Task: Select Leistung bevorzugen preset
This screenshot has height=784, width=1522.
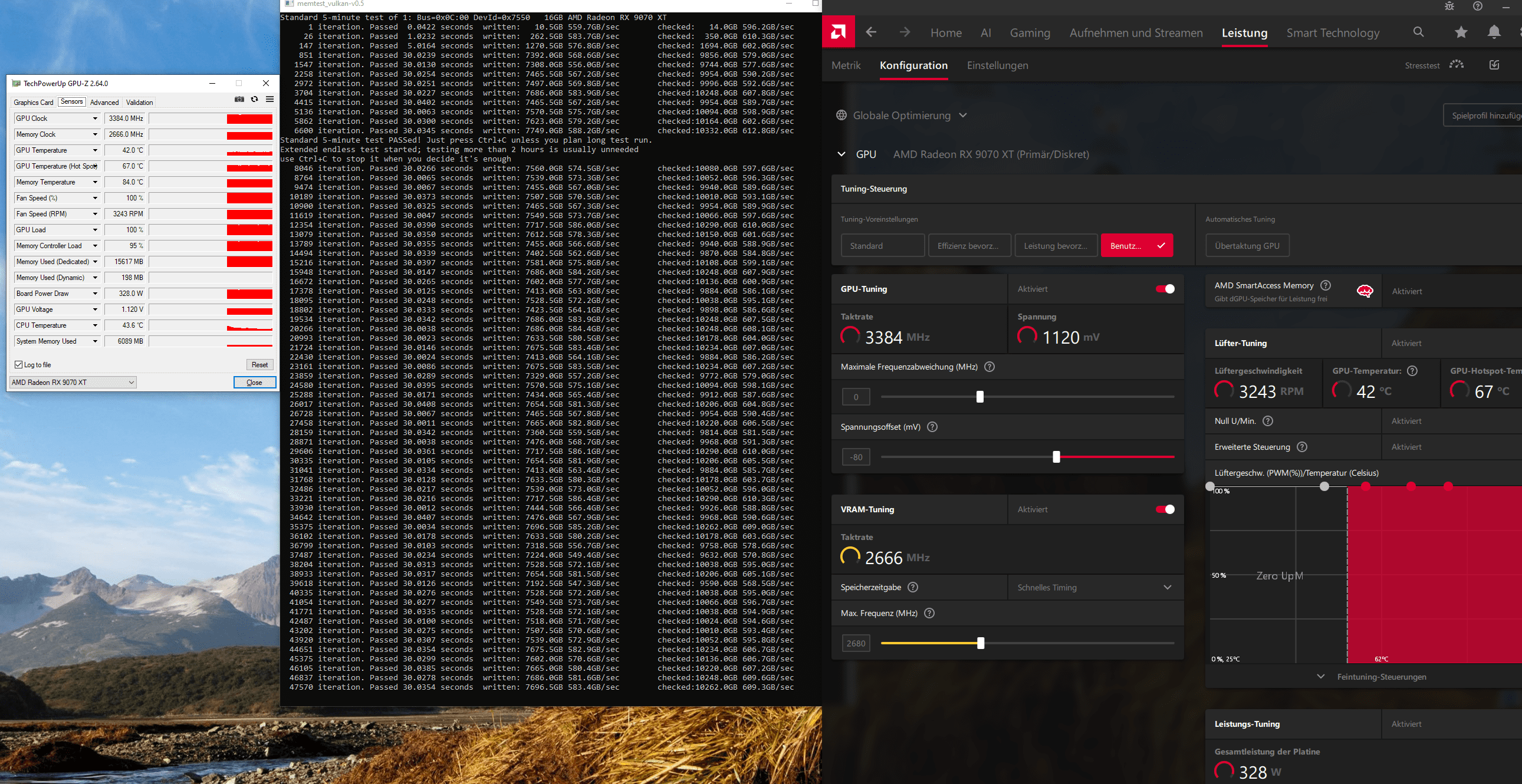Action: (1056, 246)
